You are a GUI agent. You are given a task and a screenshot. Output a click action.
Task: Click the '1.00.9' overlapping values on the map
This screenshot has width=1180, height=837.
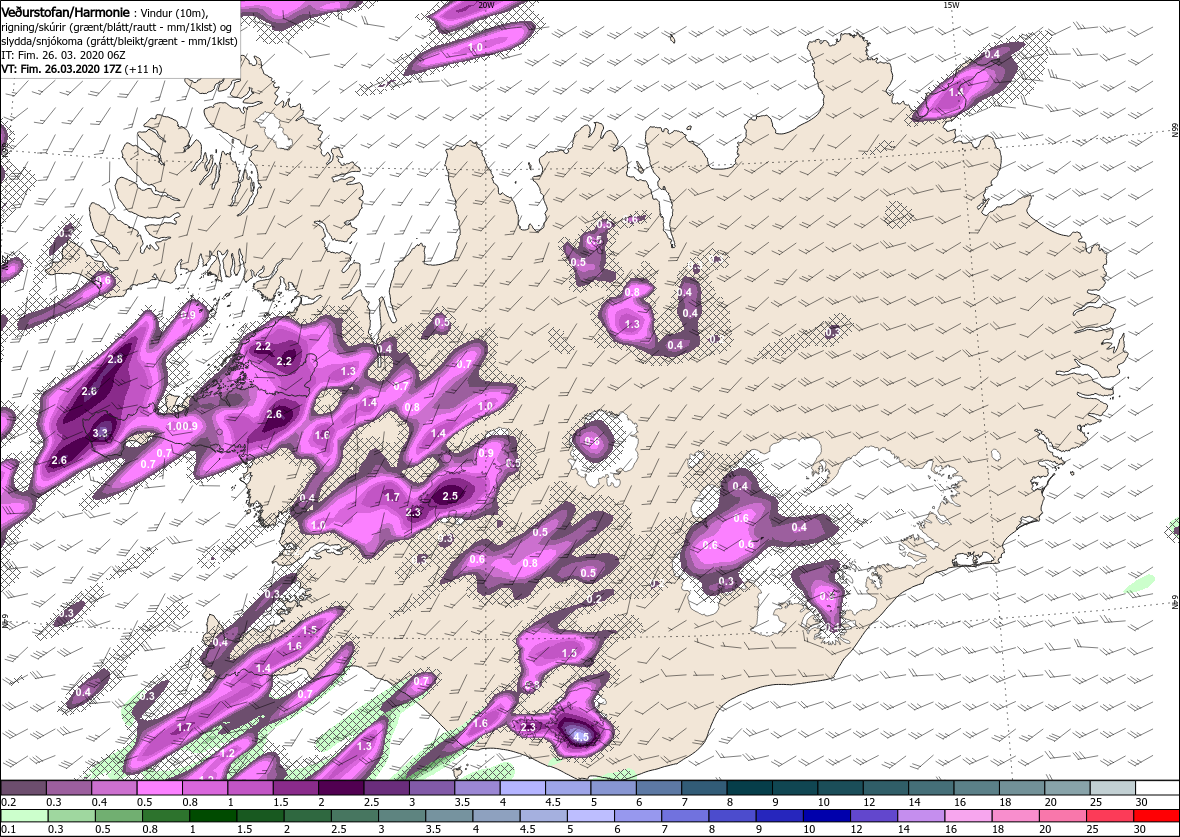pyautogui.click(x=182, y=426)
